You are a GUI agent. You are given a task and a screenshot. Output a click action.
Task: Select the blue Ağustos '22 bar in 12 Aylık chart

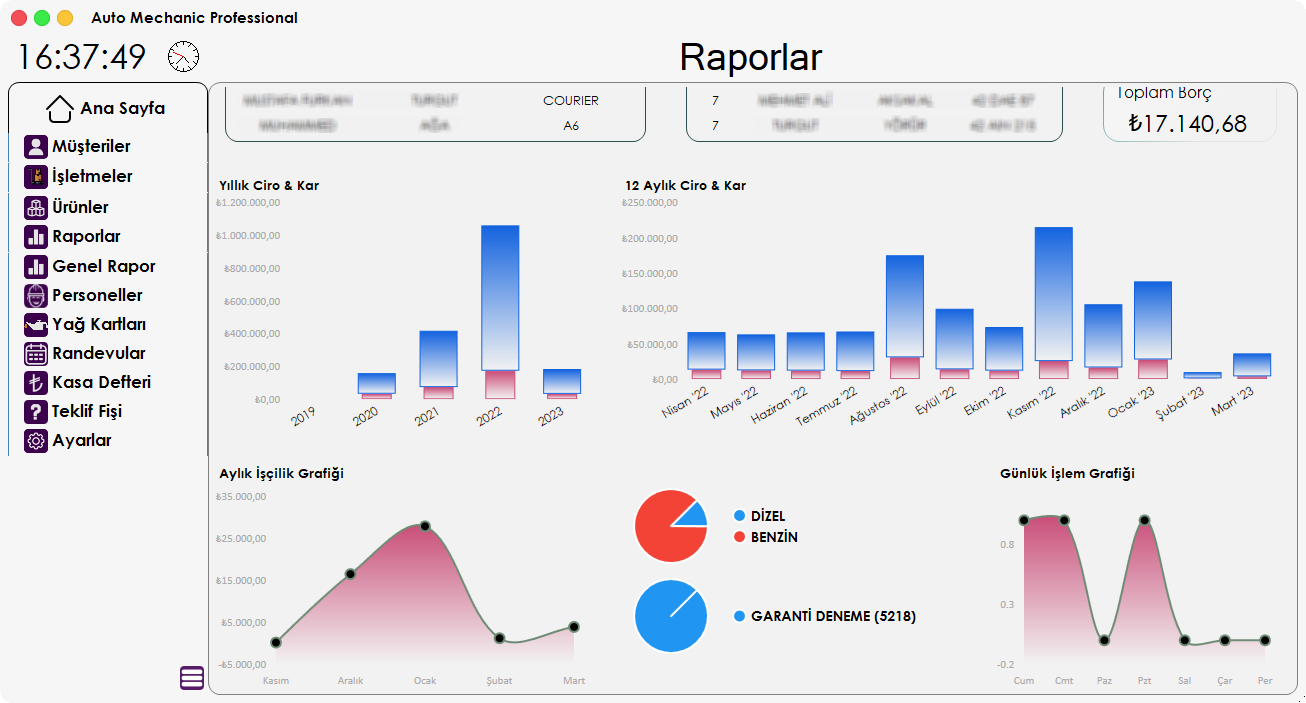pos(905,306)
